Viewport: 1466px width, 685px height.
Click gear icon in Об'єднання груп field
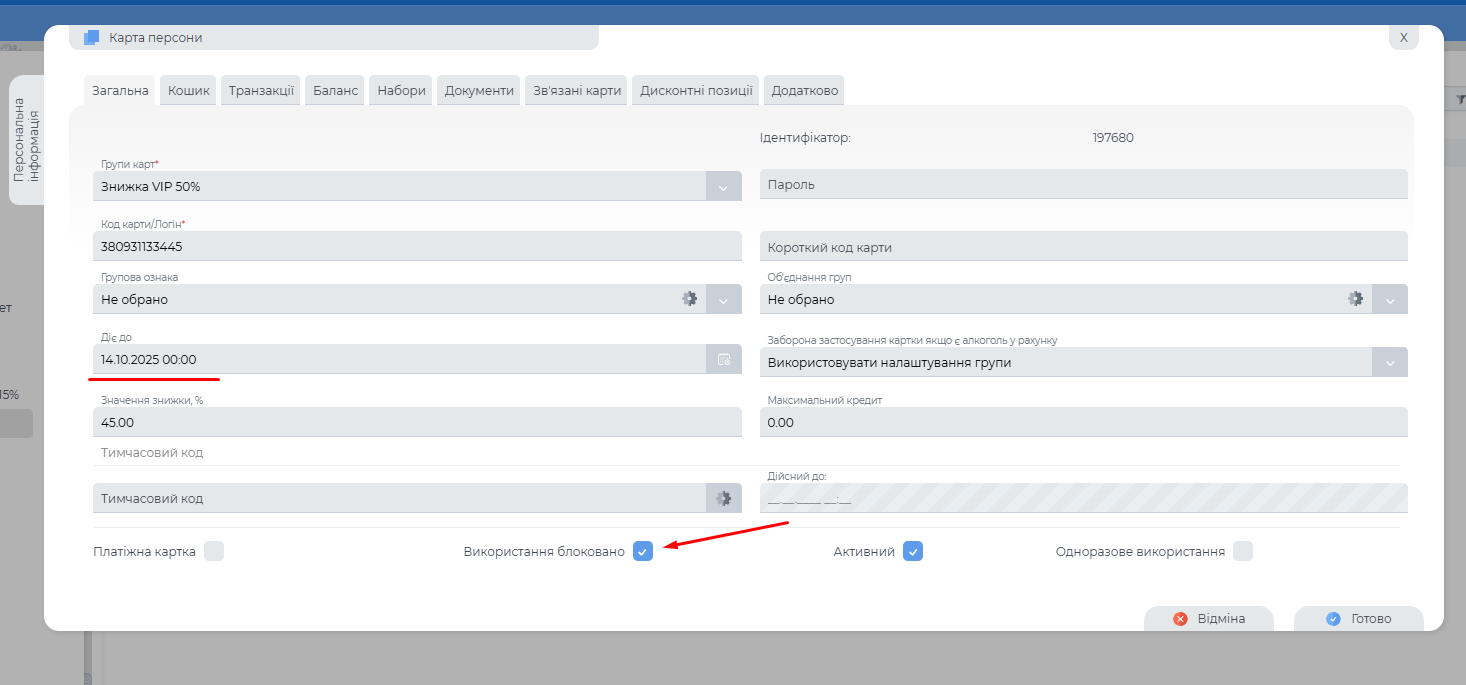[1355, 299]
